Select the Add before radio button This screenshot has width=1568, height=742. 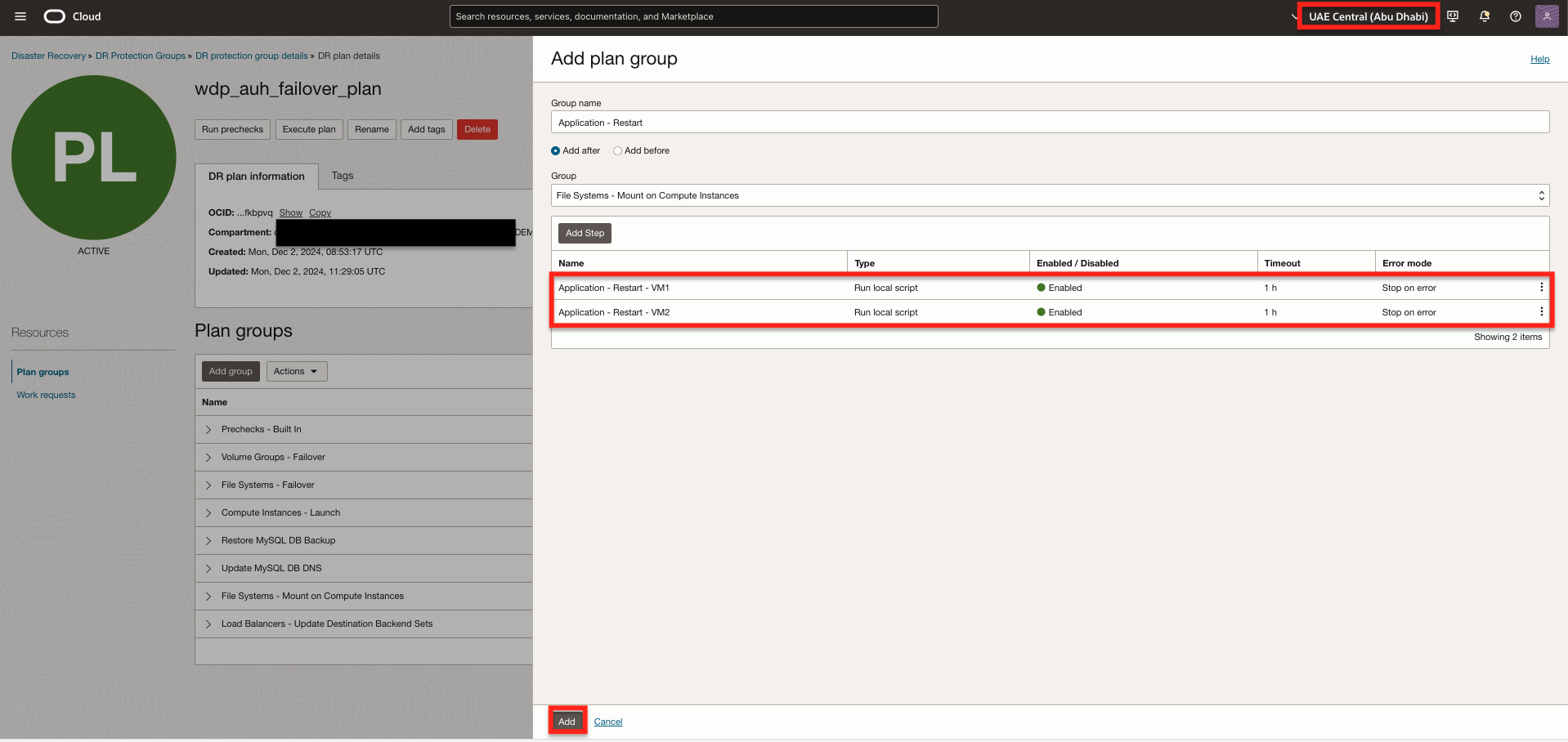pos(617,151)
